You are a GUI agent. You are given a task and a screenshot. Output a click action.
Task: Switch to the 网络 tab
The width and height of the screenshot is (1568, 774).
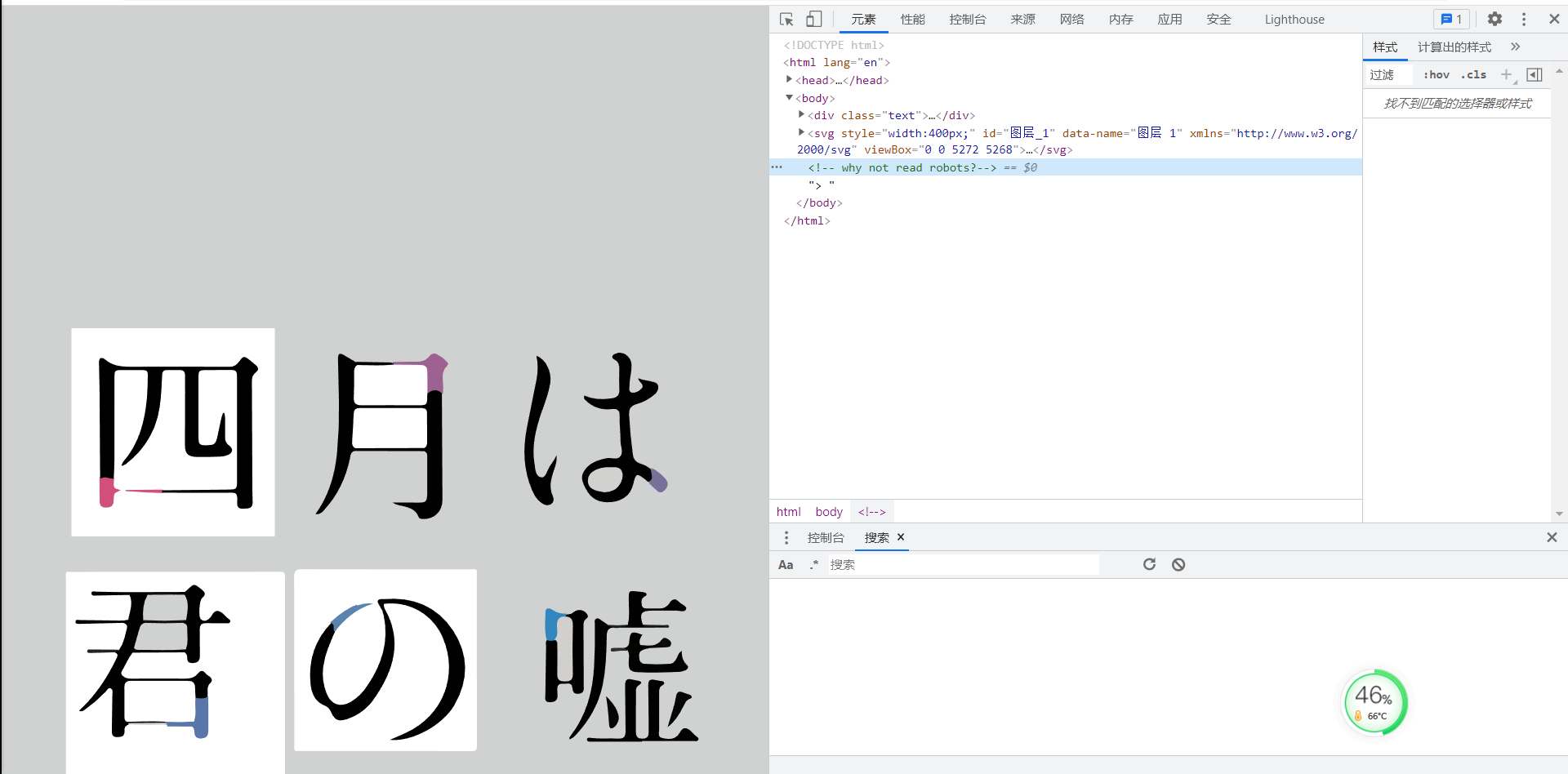(1071, 20)
